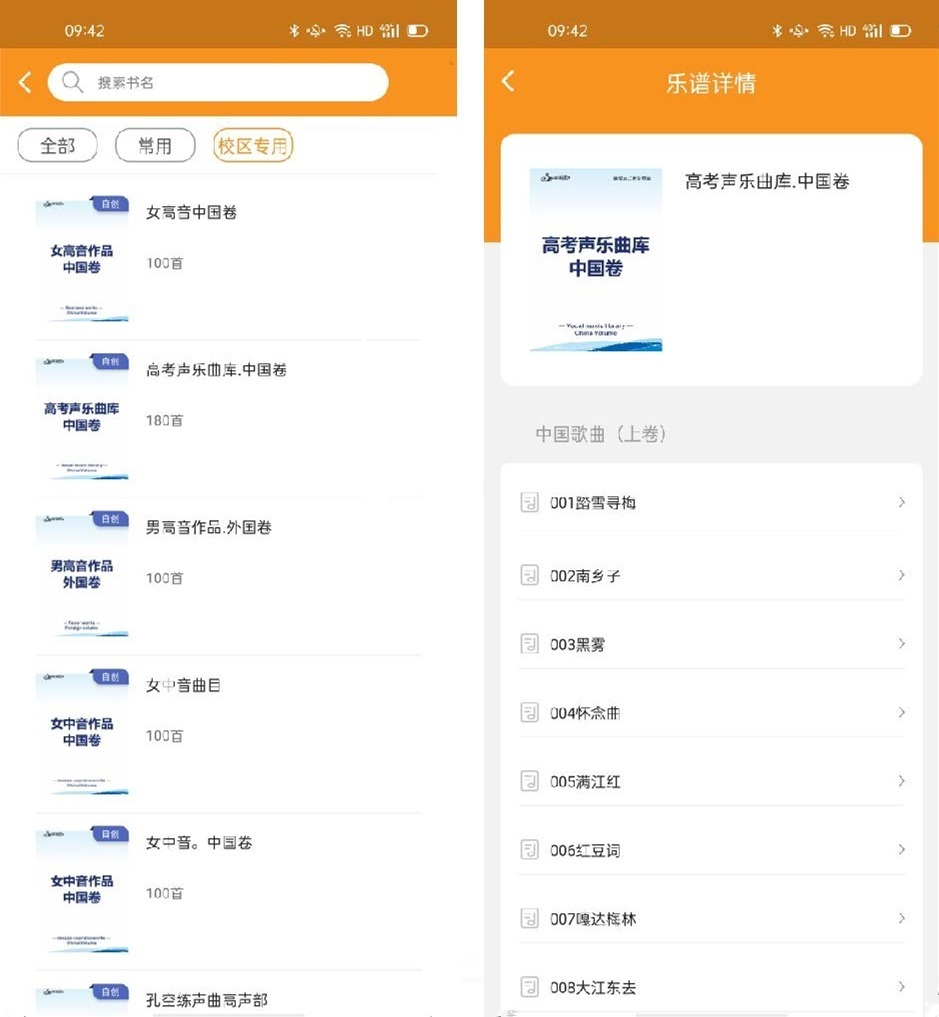Tap the magnifier icon in search field
The height and width of the screenshot is (1017, 939).
tap(72, 82)
